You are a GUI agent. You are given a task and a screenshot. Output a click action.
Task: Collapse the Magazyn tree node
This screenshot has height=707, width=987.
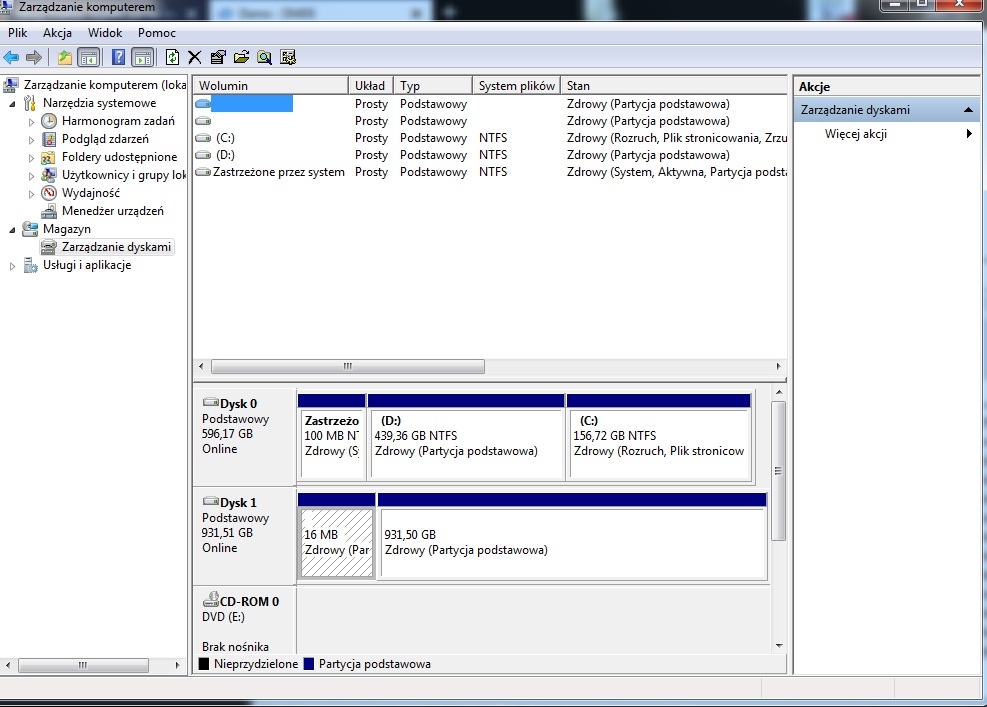(x=12, y=230)
